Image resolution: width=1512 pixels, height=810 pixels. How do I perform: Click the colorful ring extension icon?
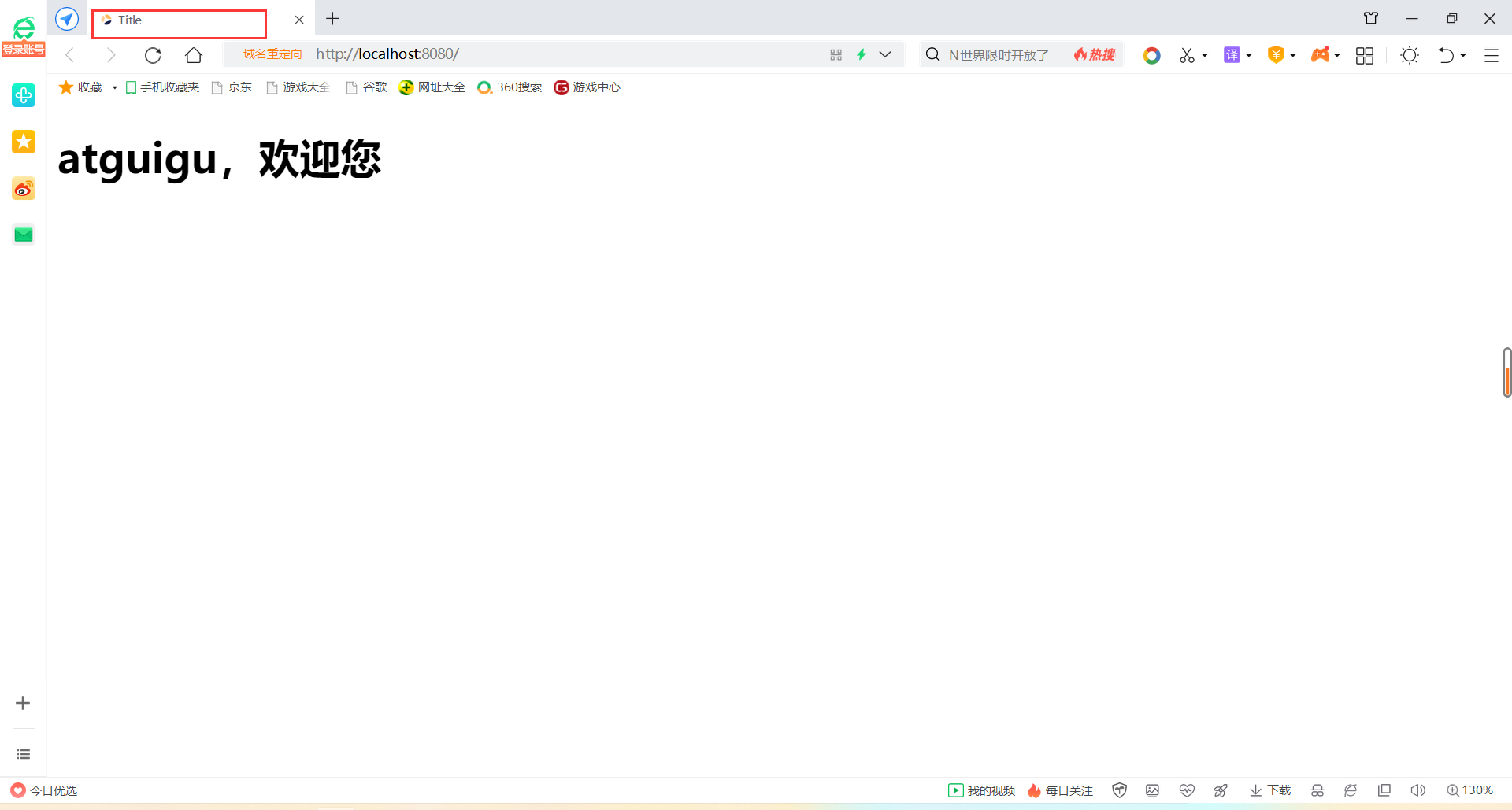point(1152,55)
